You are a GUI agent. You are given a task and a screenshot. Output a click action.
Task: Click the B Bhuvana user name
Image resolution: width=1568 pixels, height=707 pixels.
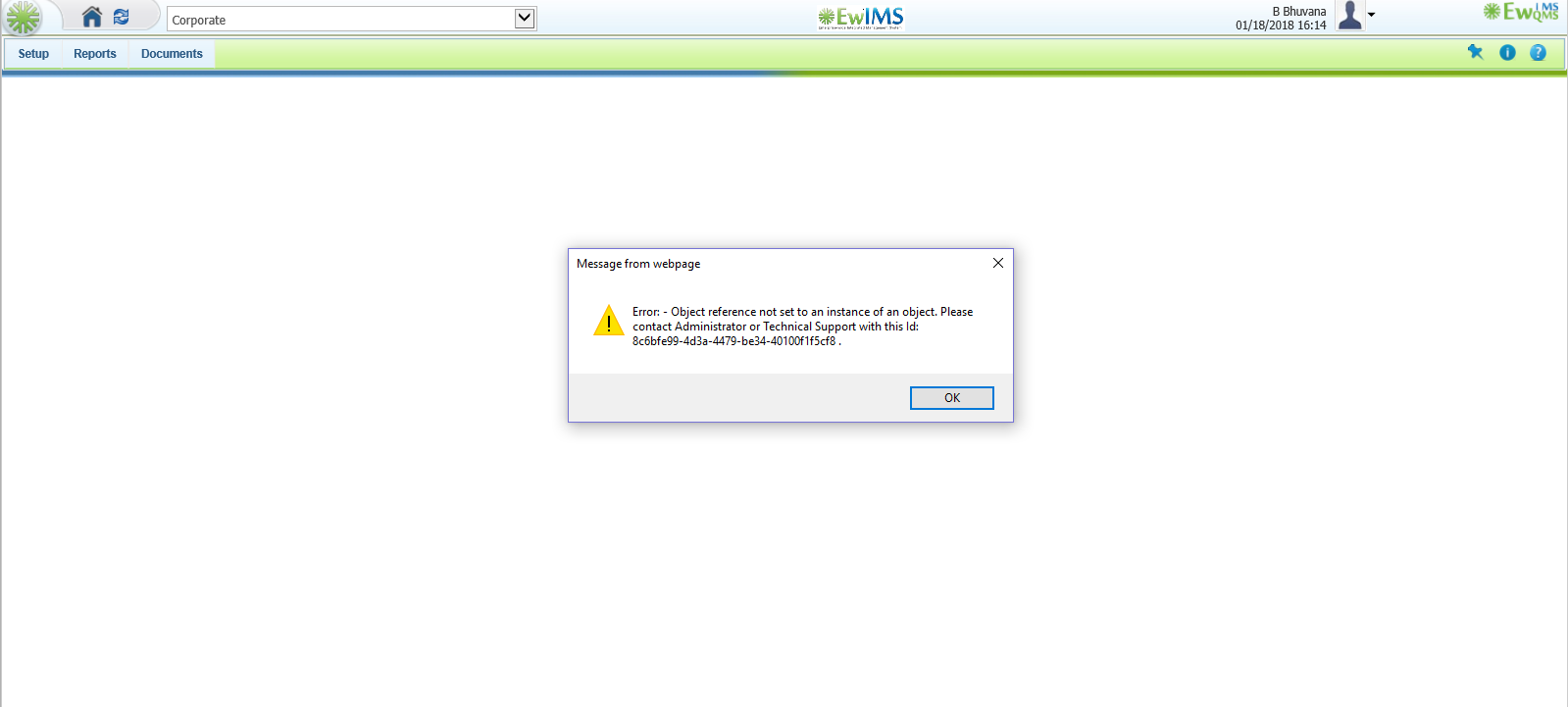click(x=1299, y=12)
